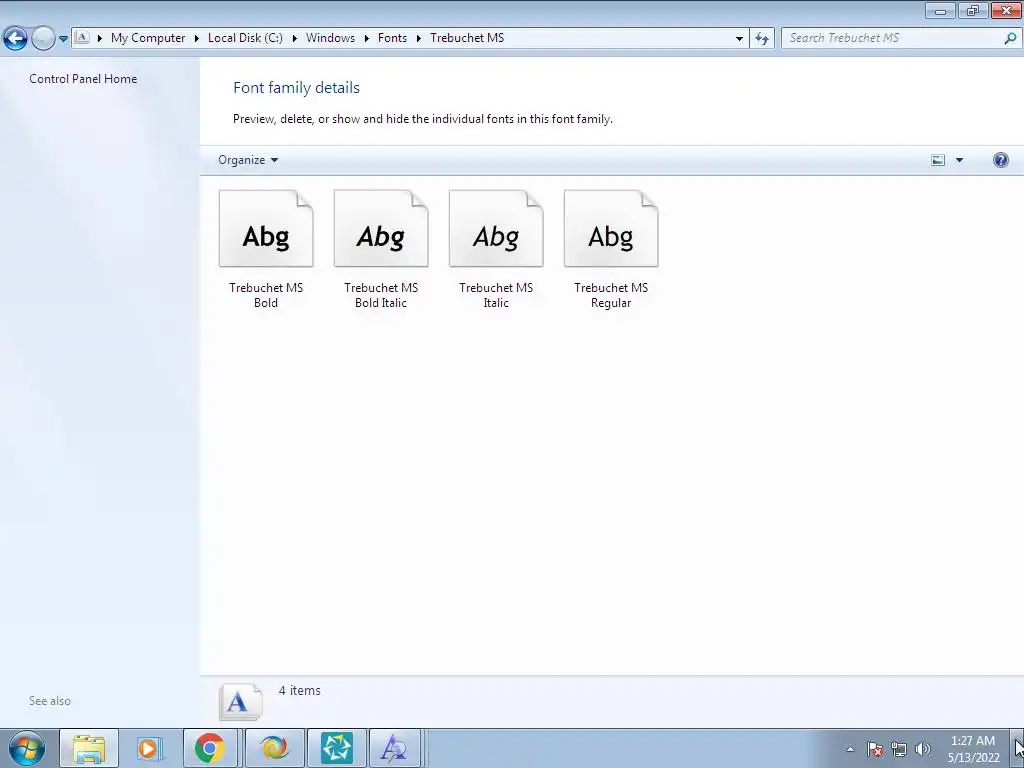1024x768 pixels.
Task: Open the Organize menu
Action: coord(248,160)
